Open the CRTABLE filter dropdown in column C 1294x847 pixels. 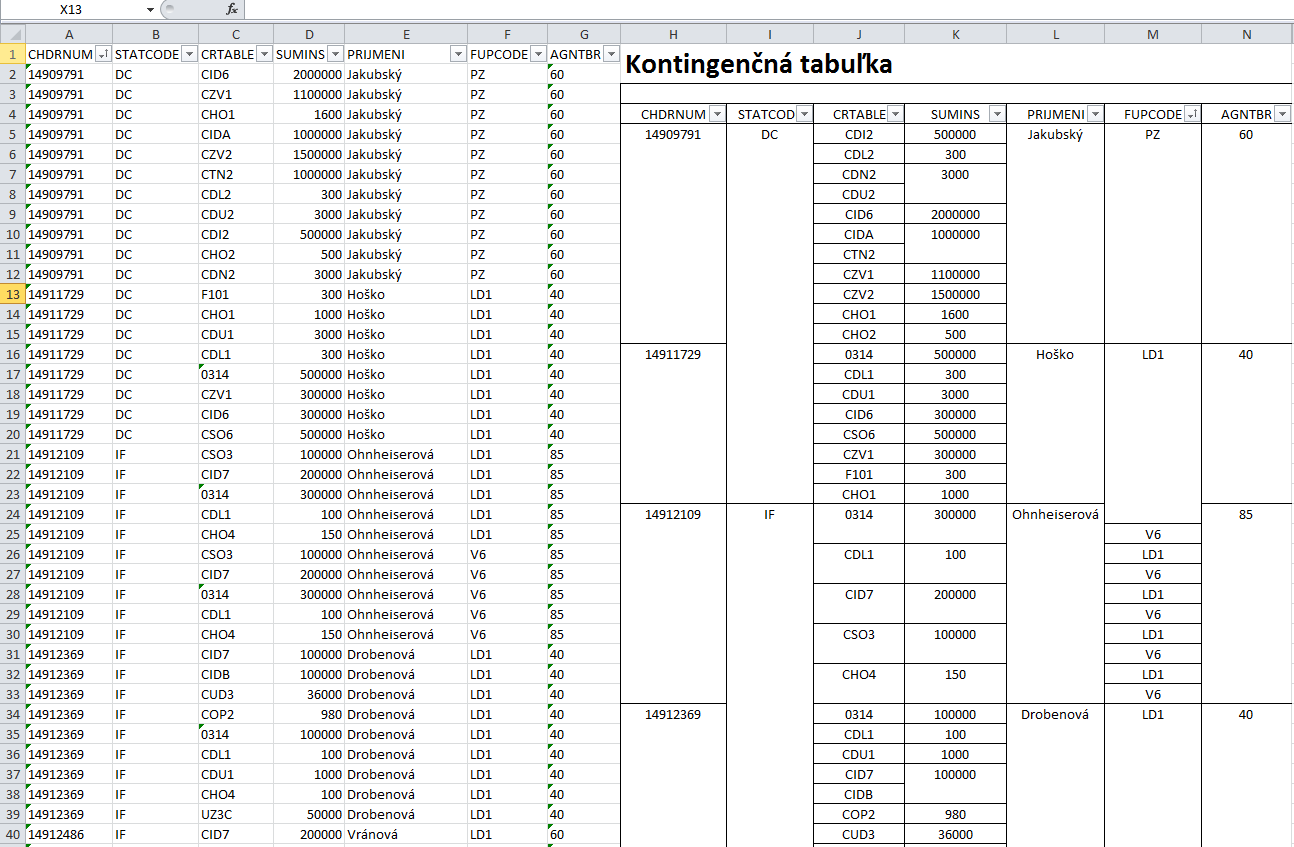click(264, 54)
